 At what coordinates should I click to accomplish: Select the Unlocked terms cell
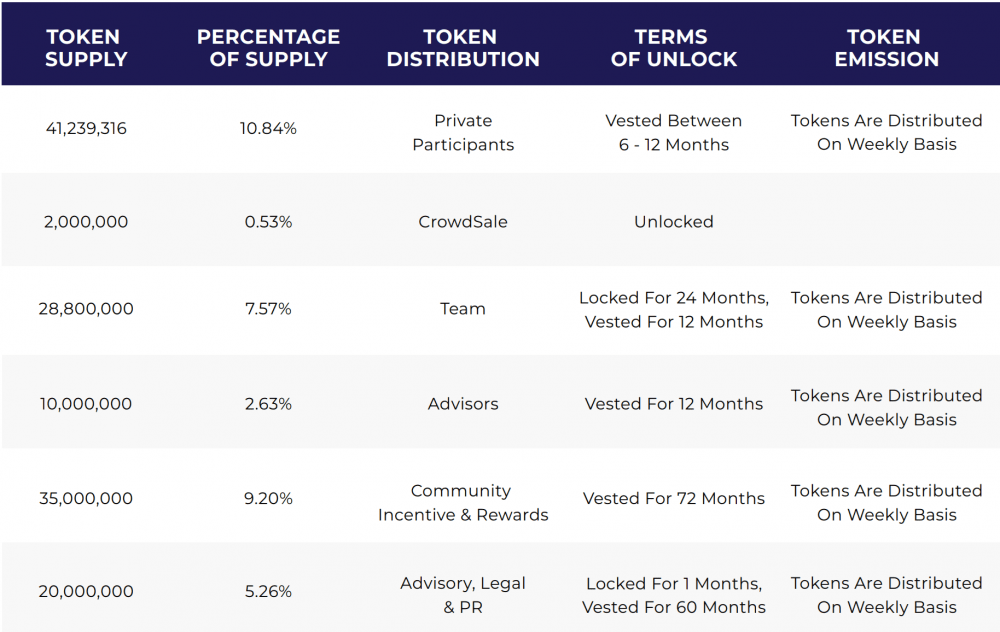[x=673, y=222]
